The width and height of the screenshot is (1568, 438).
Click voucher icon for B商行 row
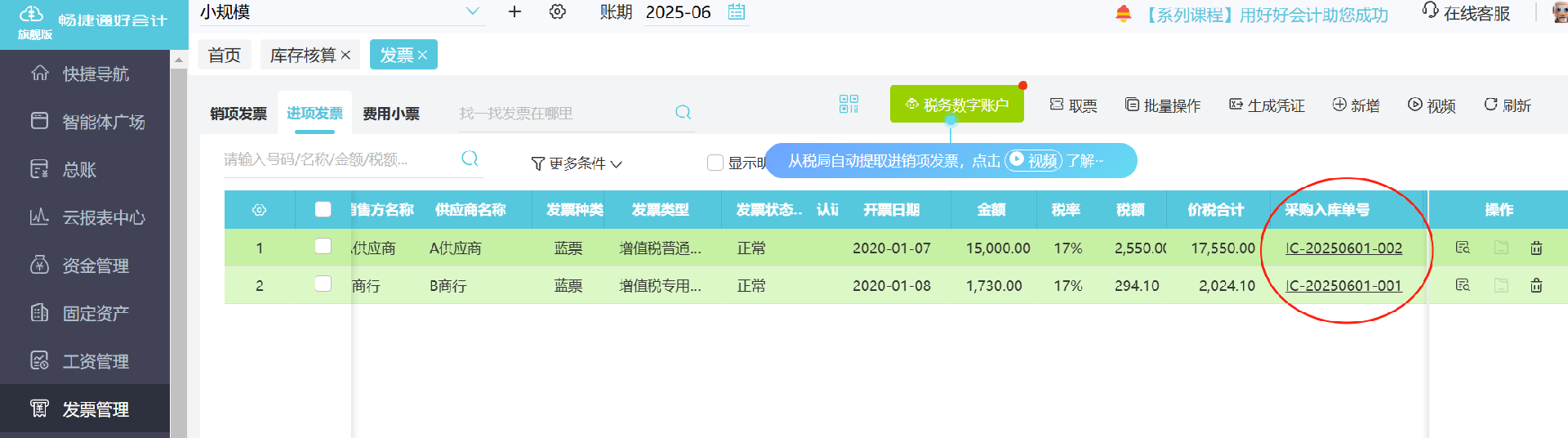[1501, 285]
